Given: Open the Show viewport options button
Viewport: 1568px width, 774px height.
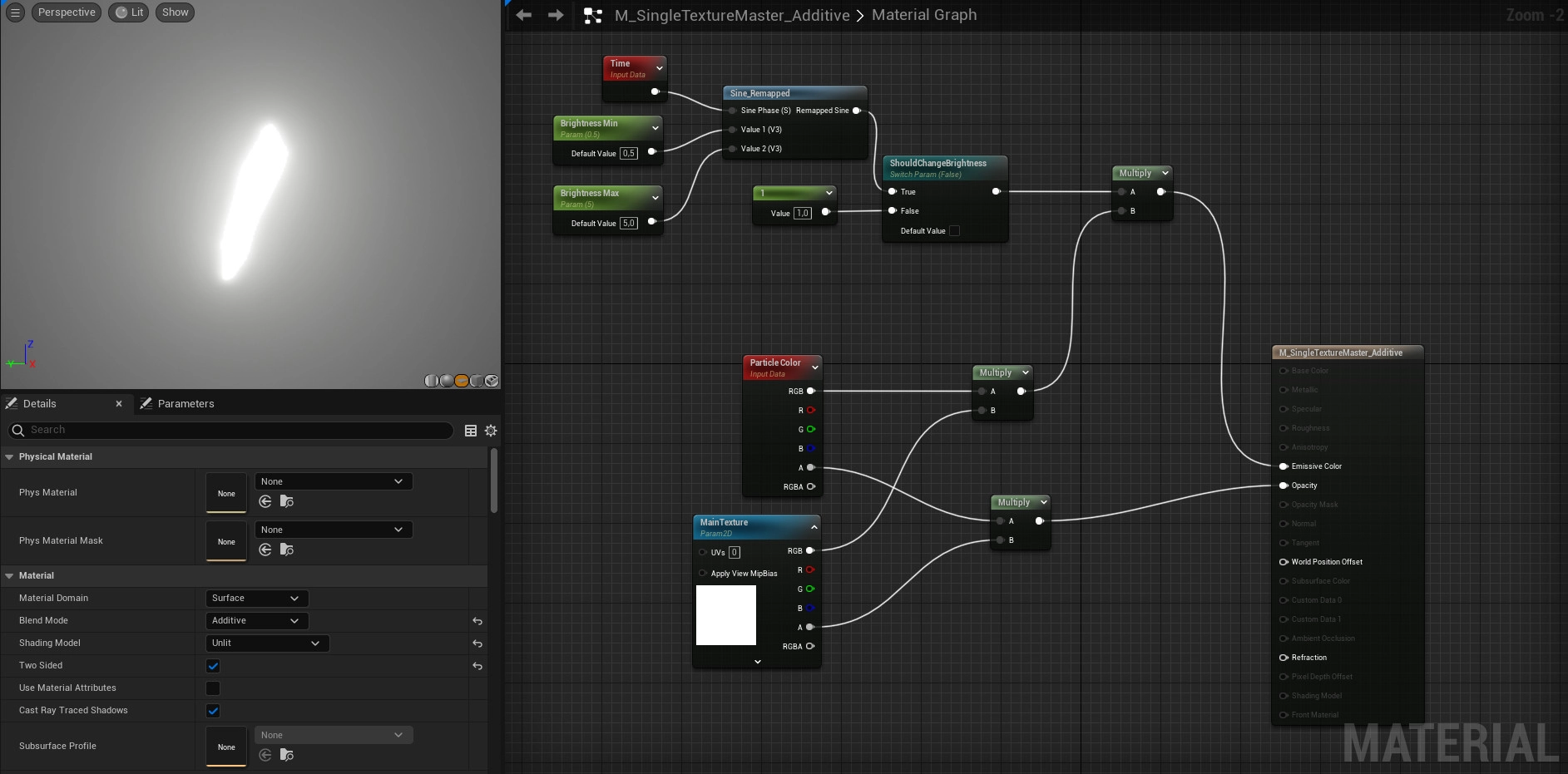Looking at the screenshot, I should tap(175, 12).
